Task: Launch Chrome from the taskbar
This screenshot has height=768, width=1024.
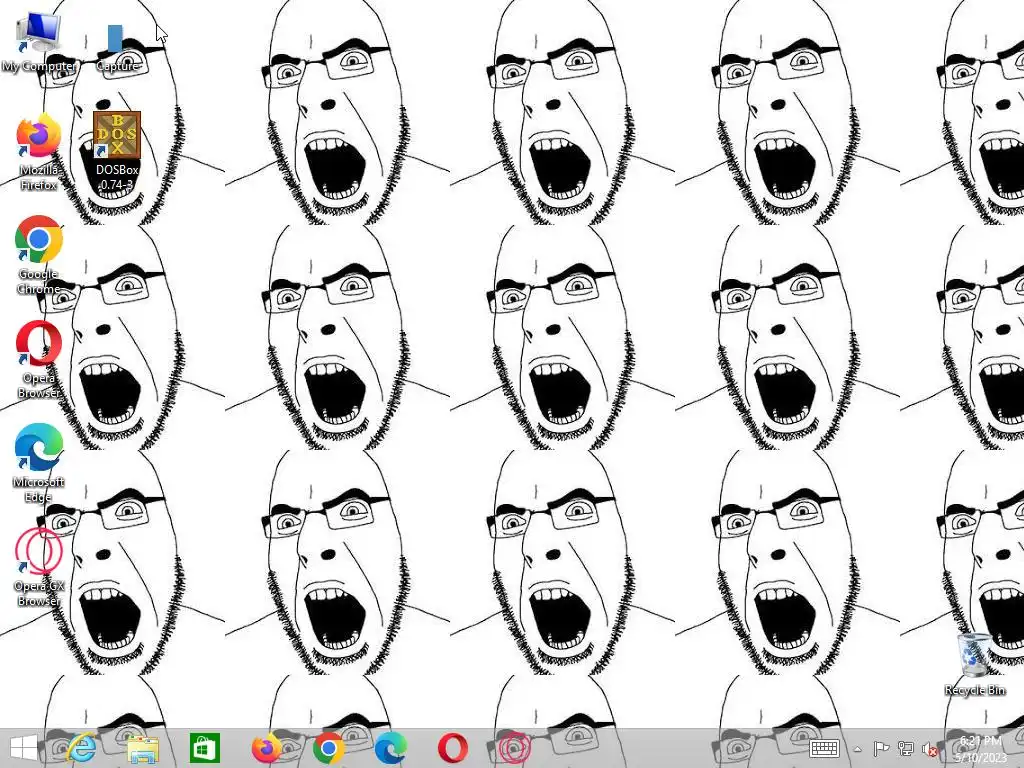Action: click(328, 748)
